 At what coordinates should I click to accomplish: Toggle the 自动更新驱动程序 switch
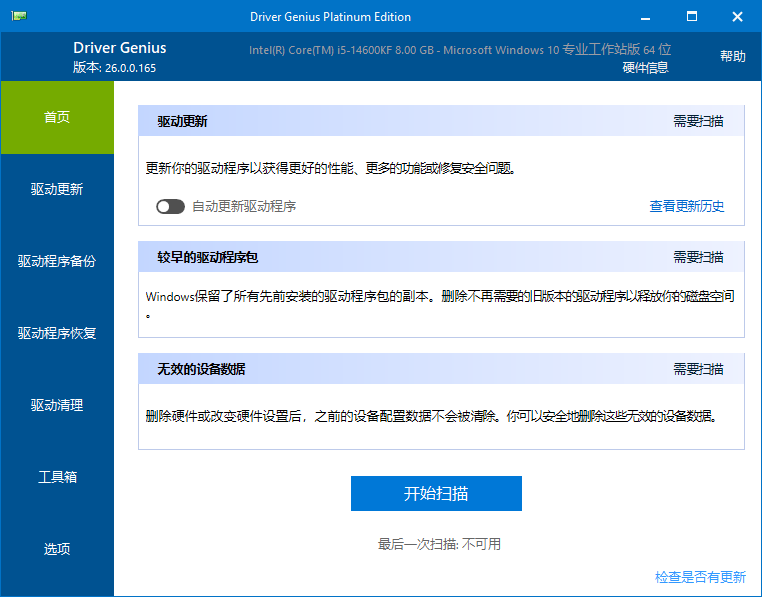tap(170, 207)
